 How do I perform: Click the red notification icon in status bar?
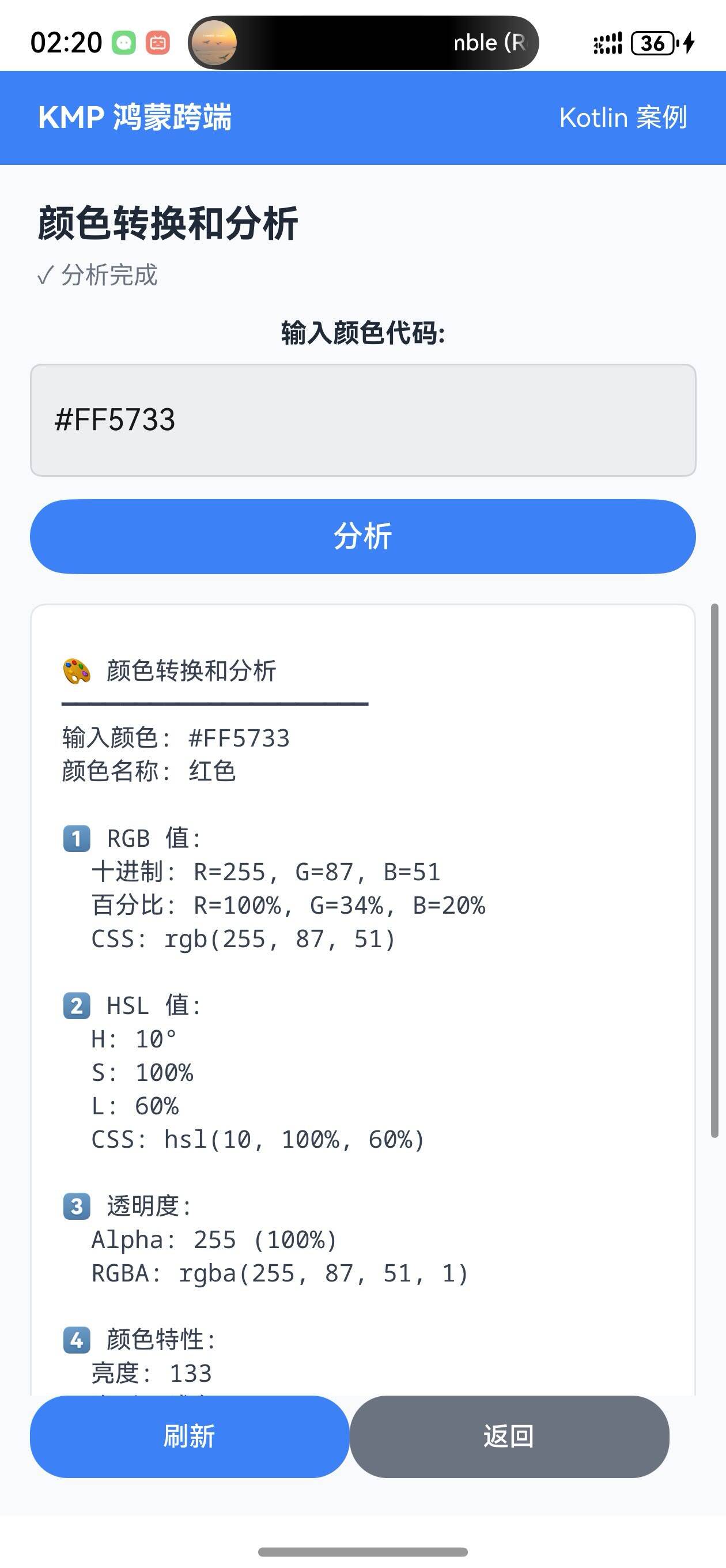pyautogui.click(x=156, y=43)
